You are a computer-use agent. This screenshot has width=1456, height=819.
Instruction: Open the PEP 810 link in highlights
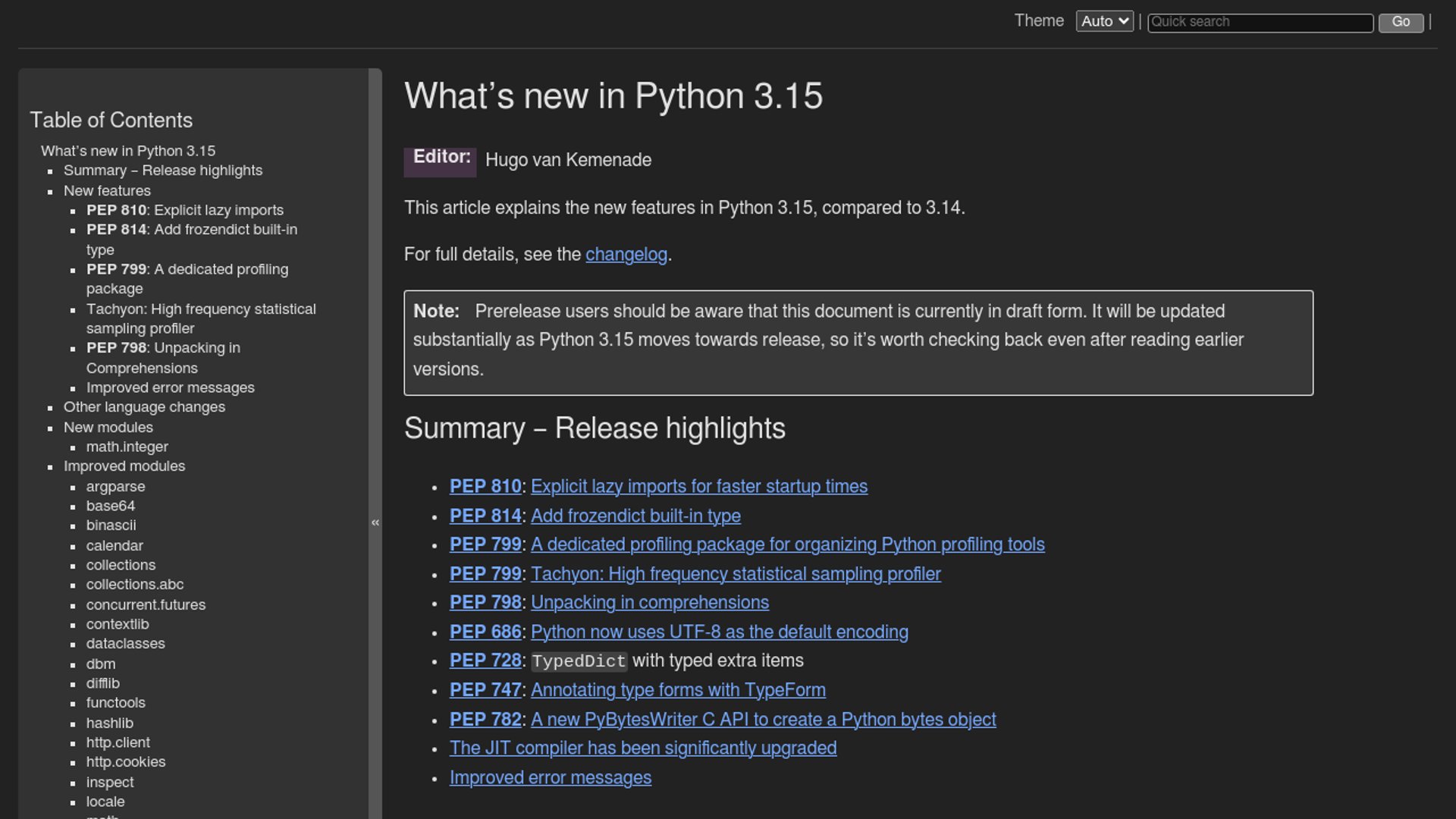(x=485, y=487)
